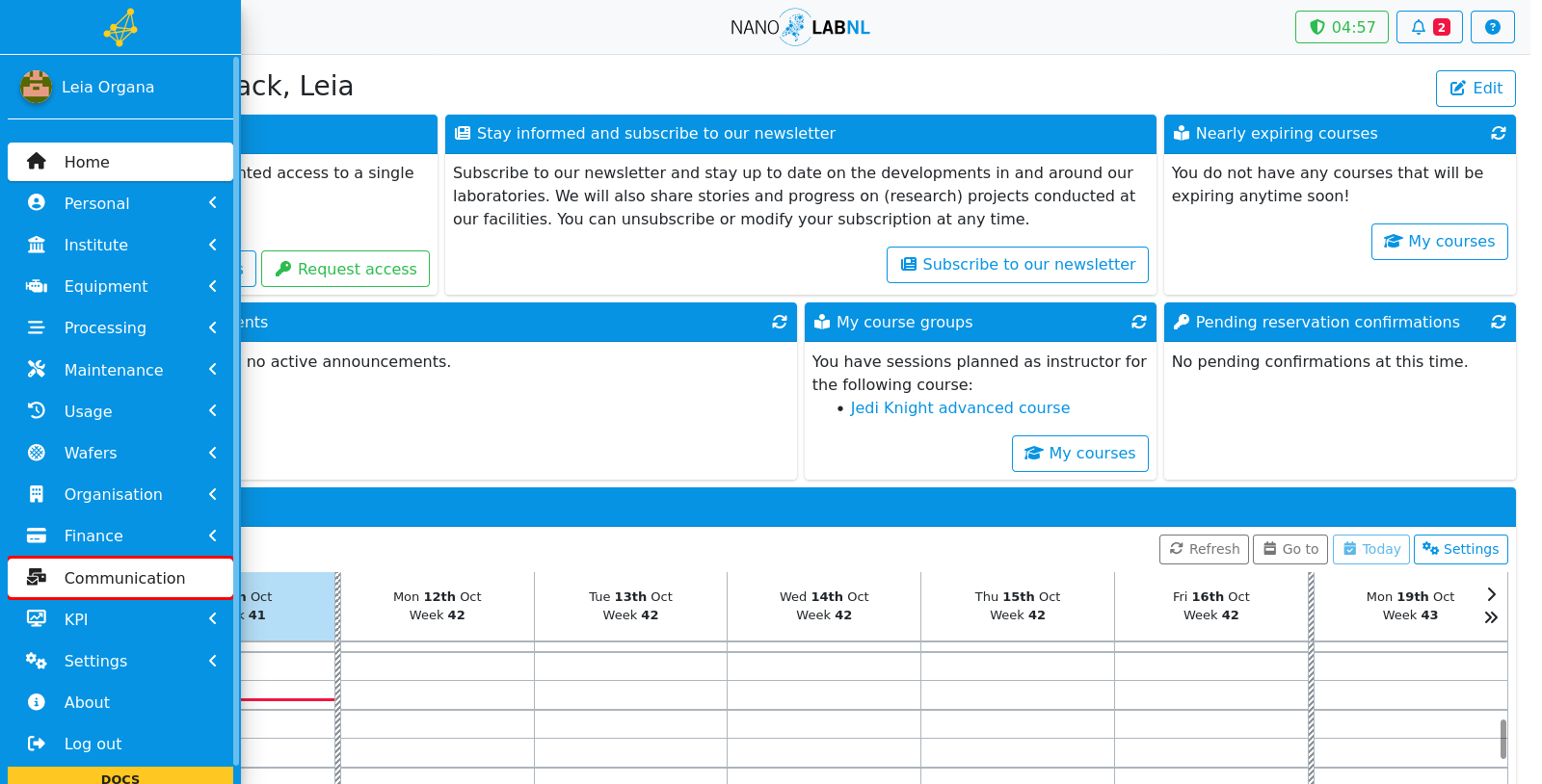Go to next day using single chevron

tap(1491, 594)
